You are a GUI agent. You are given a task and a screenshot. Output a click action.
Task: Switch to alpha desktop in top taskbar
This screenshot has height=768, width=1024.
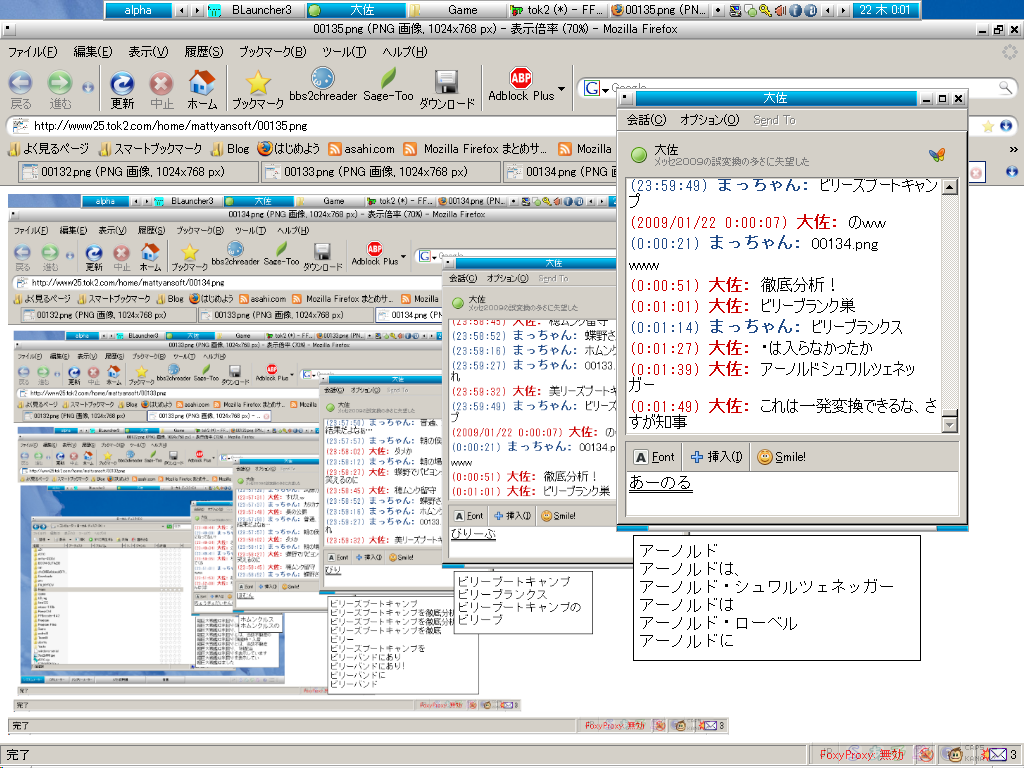pyautogui.click(x=138, y=10)
